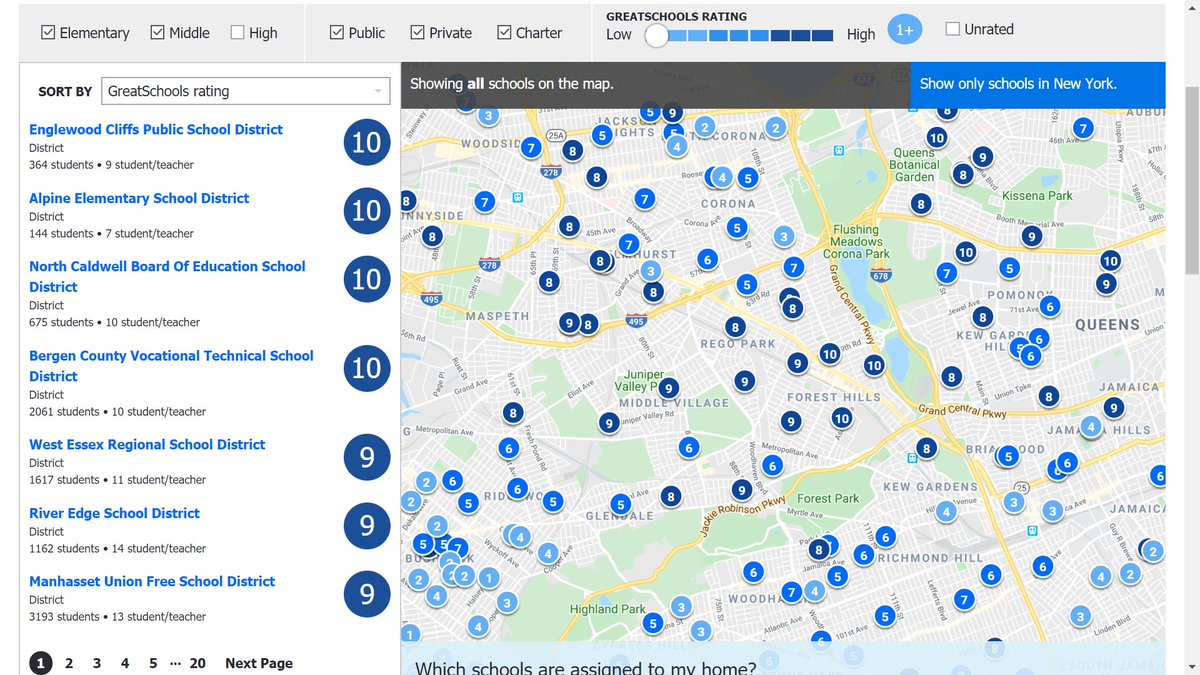Image resolution: width=1200 pixels, height=675 pixels.
Task: Click marker 9 below Kissena Park label
Action: 1032,236
